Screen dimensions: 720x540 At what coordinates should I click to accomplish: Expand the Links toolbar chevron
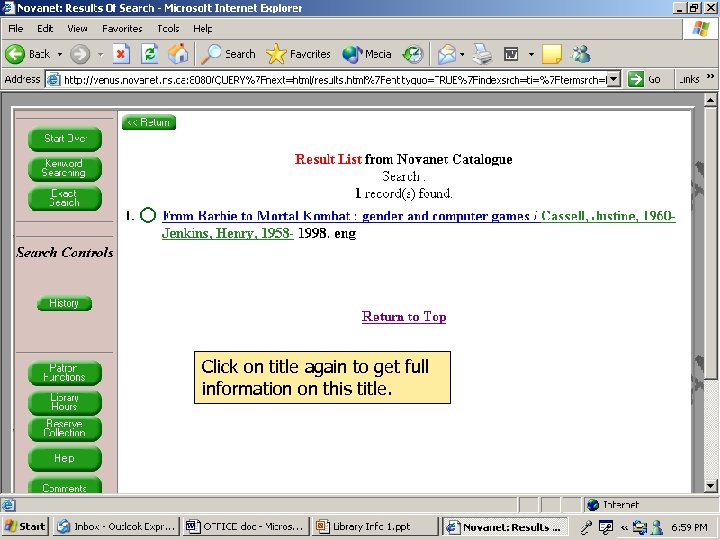[710, 77]
